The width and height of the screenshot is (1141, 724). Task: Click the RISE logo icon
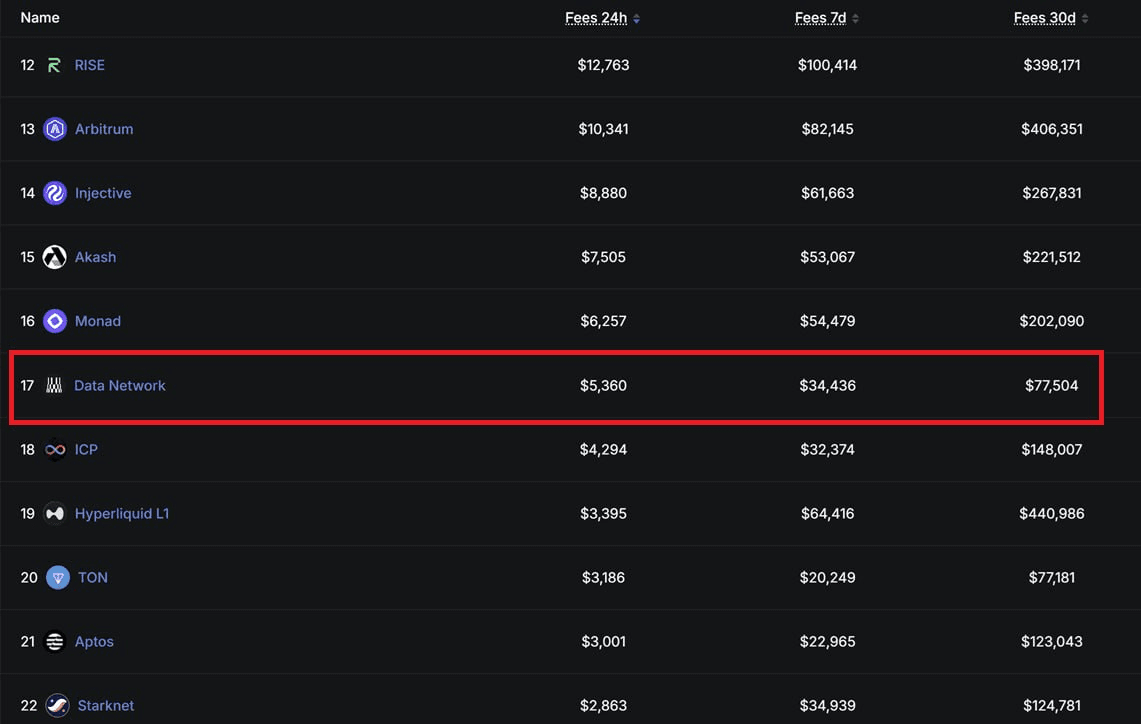(54, 65)
